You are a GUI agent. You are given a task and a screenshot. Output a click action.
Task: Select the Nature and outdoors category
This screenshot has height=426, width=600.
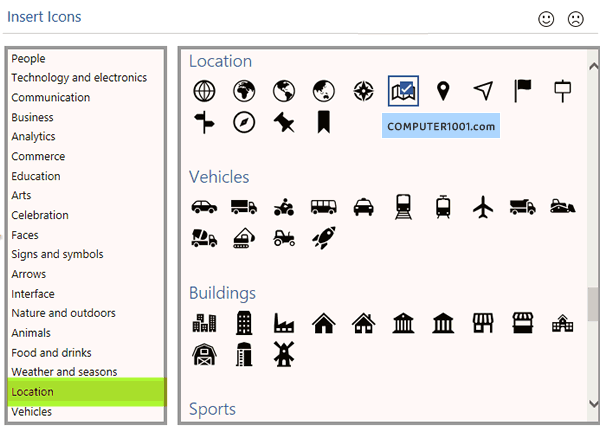(64, 313)
